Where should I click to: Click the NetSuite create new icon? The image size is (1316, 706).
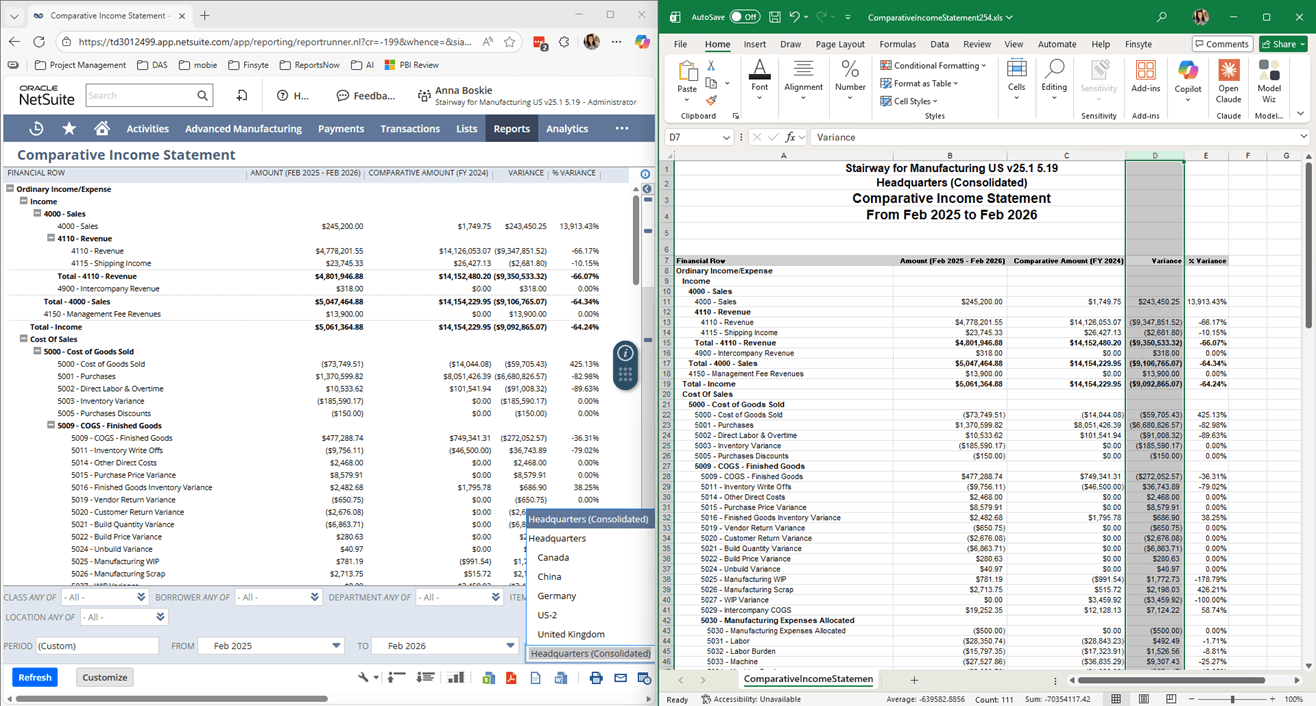(x=241, y=96)
